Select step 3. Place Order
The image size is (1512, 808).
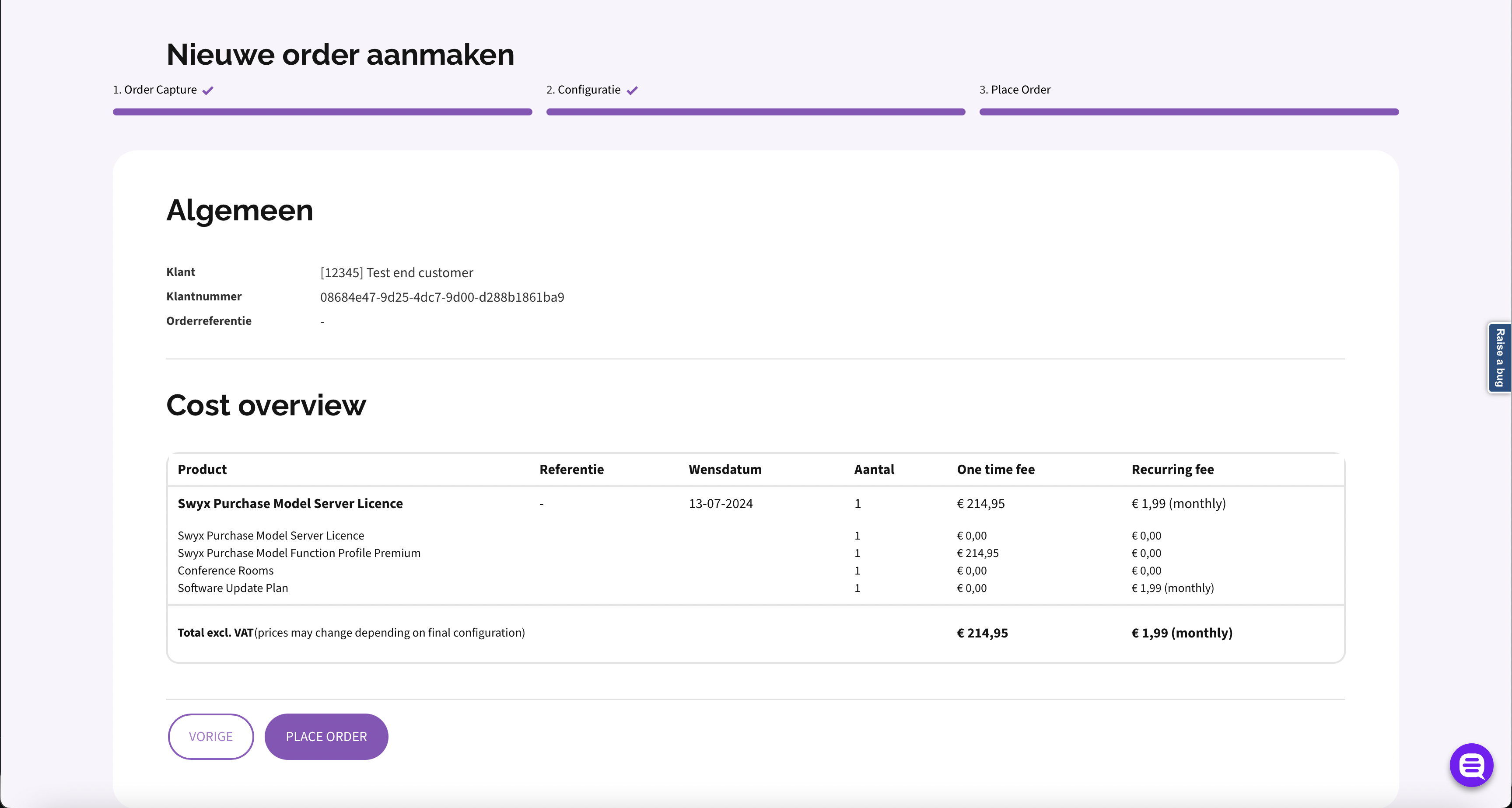(1015, 90)
